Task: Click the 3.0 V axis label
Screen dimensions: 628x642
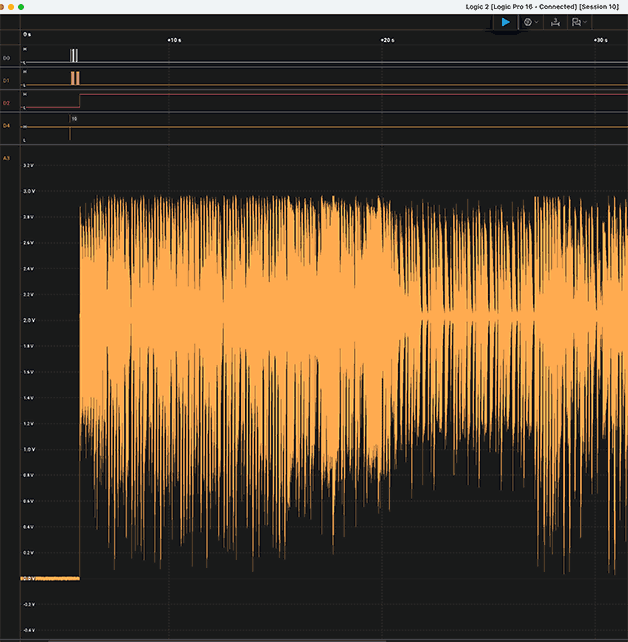Action: click(29, 191)
